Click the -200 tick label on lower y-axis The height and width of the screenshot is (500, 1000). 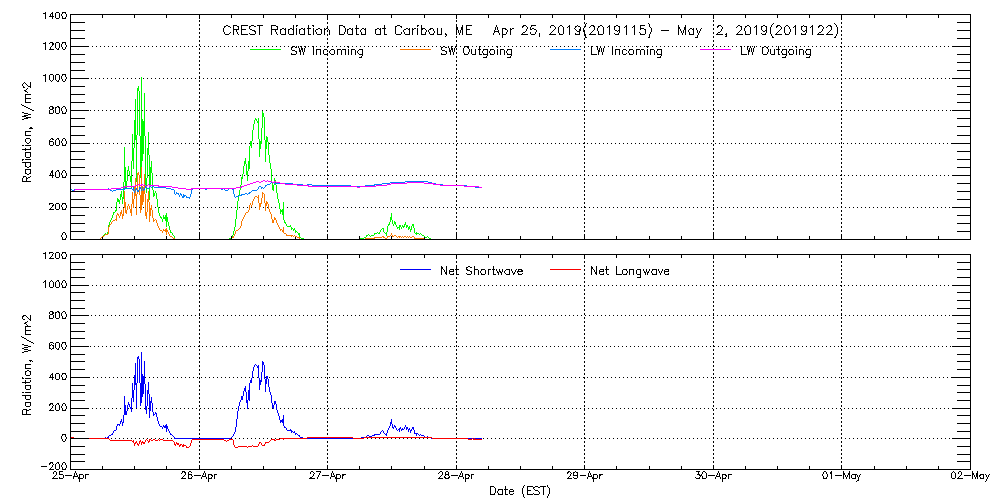coord(53,466)
